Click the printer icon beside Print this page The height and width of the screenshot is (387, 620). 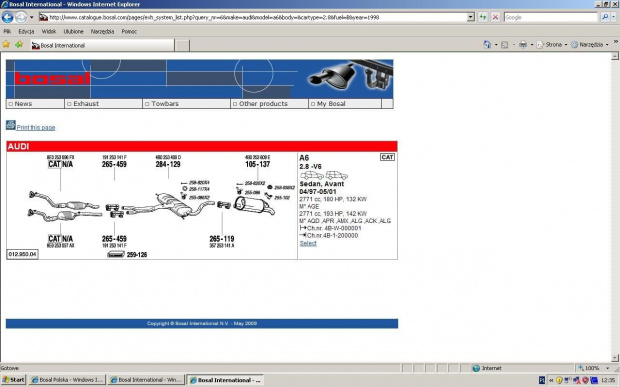point(11,125)
